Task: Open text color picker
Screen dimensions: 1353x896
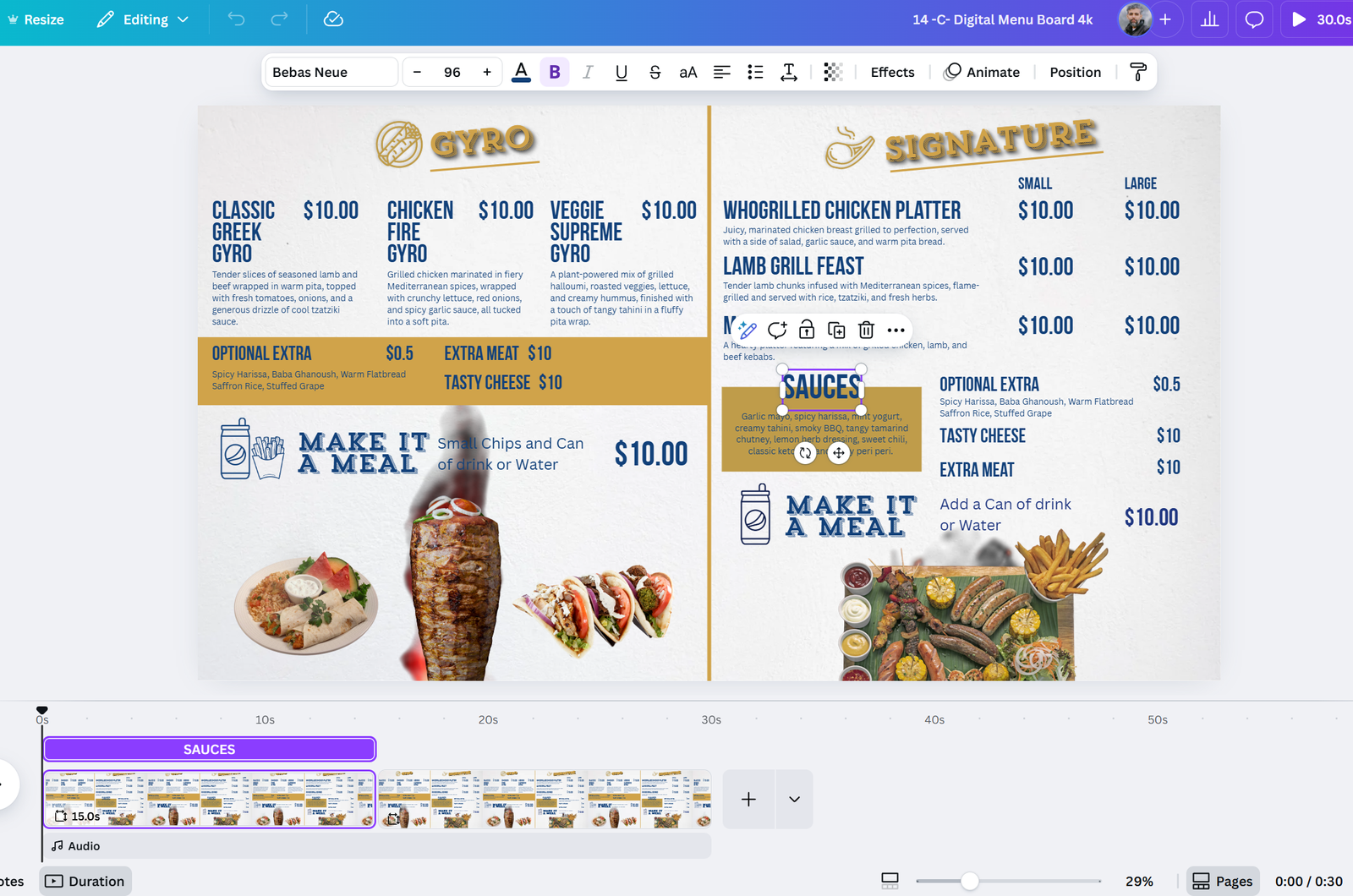Action: point(521,73)
